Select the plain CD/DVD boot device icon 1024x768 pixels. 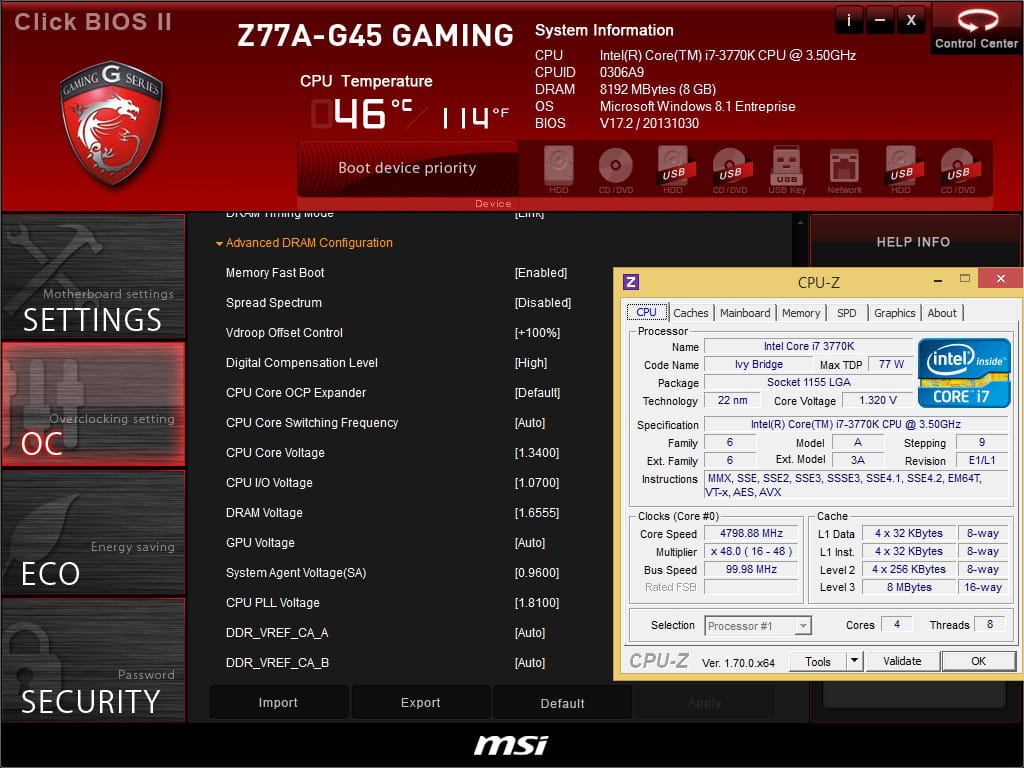coord(615,170)
